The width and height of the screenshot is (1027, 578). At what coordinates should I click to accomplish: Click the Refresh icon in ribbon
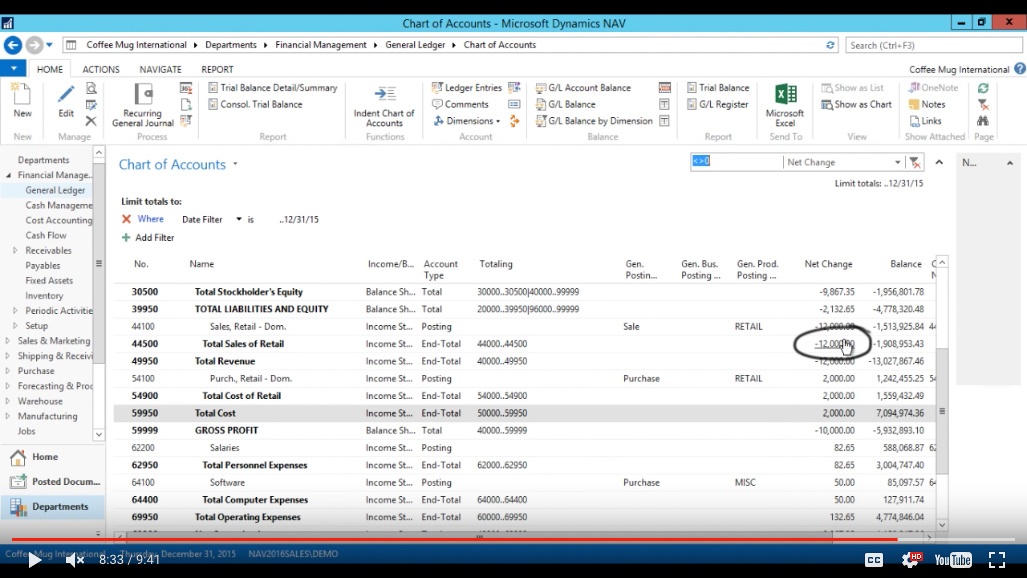tap(983, 88)
